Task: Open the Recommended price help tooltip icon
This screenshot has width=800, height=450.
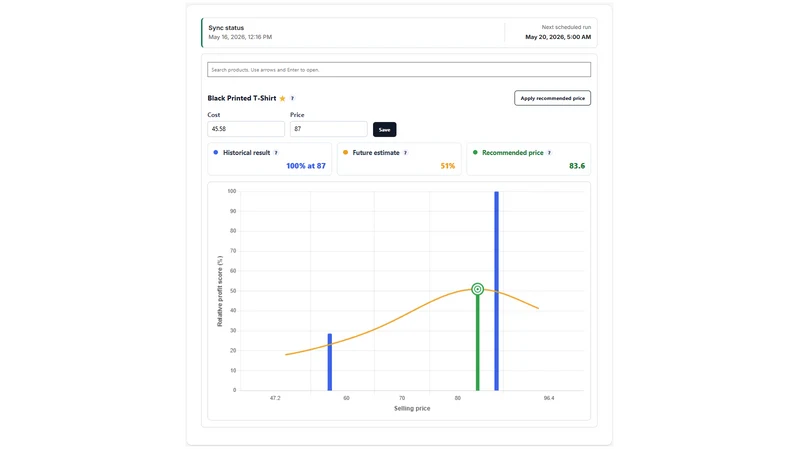Action: point(549,153)
